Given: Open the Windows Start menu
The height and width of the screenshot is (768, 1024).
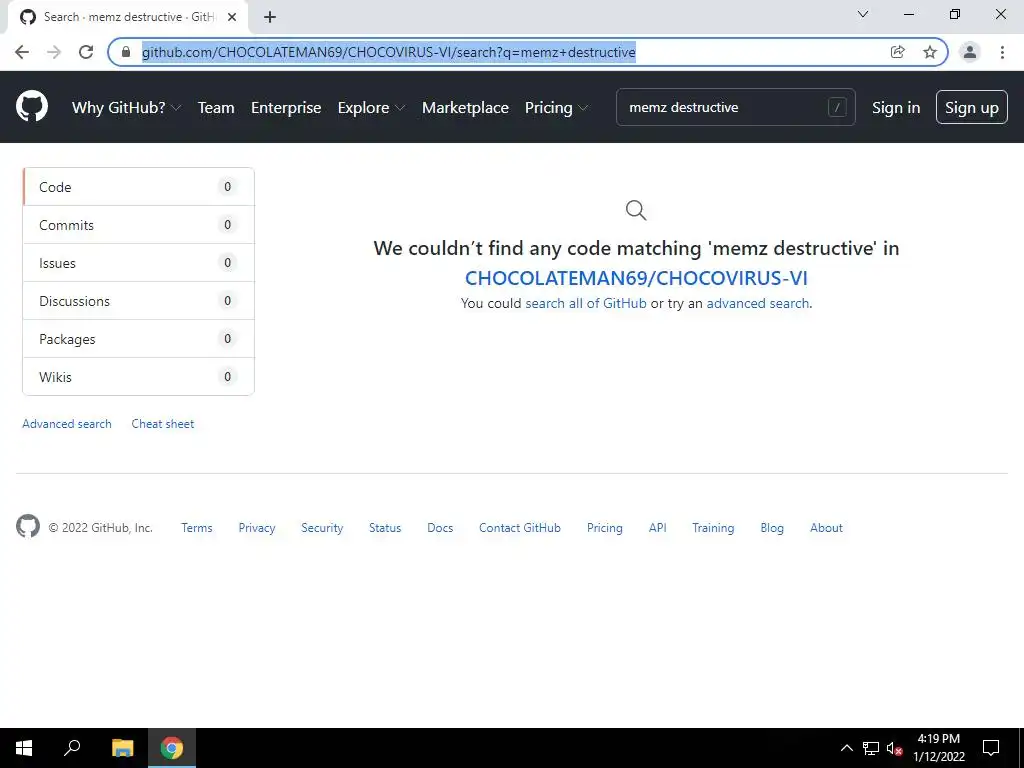Looking at the screenshot, I should (24, 748).
